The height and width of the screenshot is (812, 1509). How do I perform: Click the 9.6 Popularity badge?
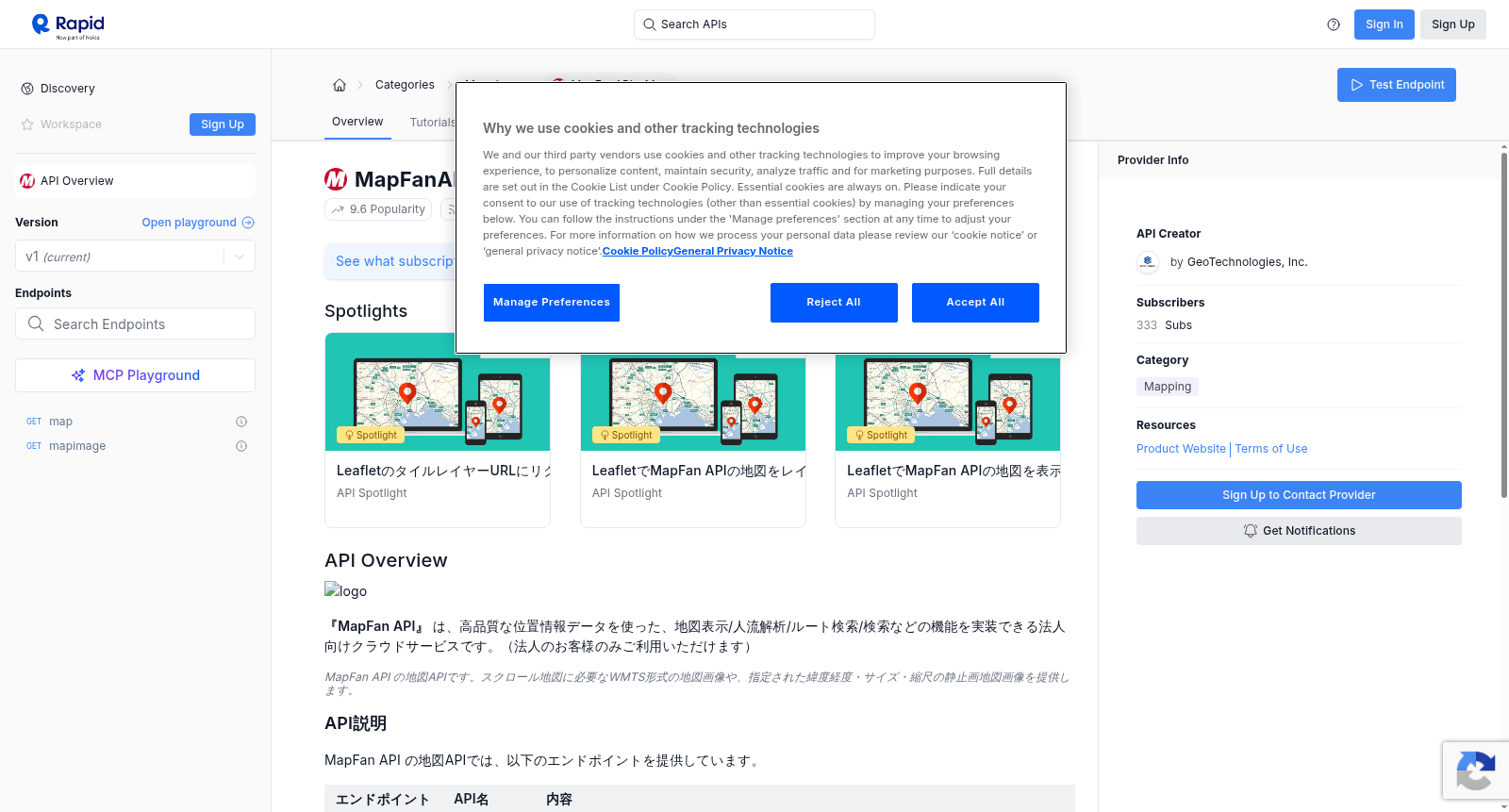pyautogui.click(x=378, y=209)
